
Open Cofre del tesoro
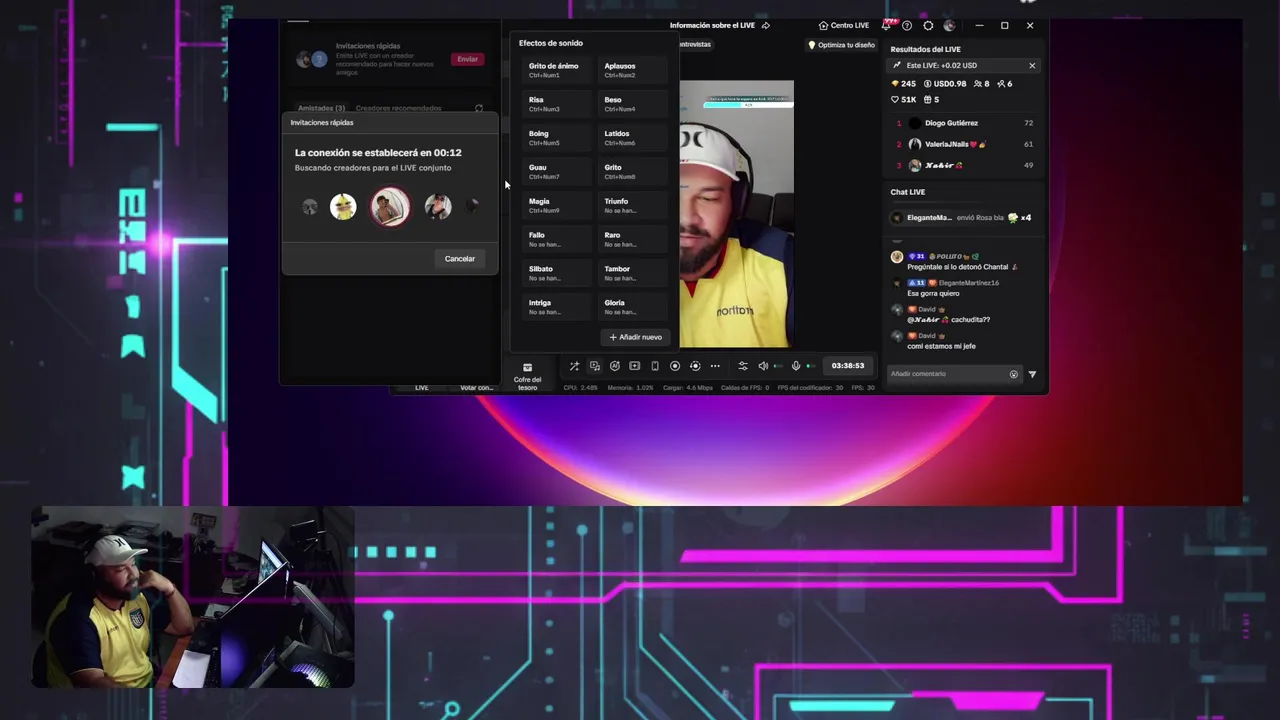527,375
